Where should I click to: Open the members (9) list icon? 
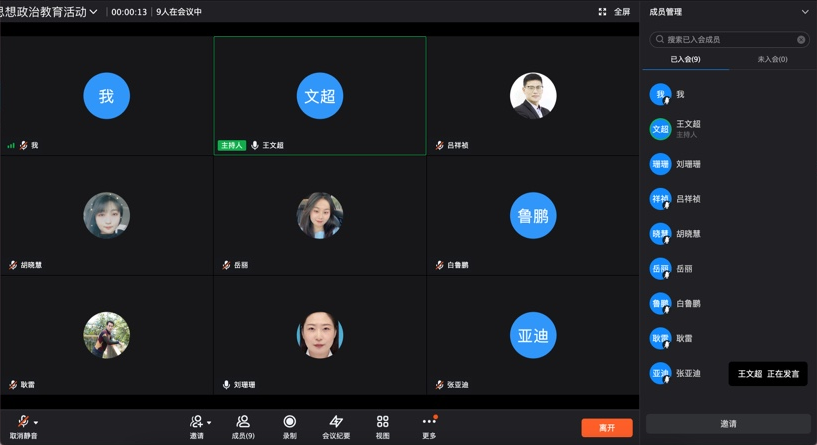[x=243, y=422]
